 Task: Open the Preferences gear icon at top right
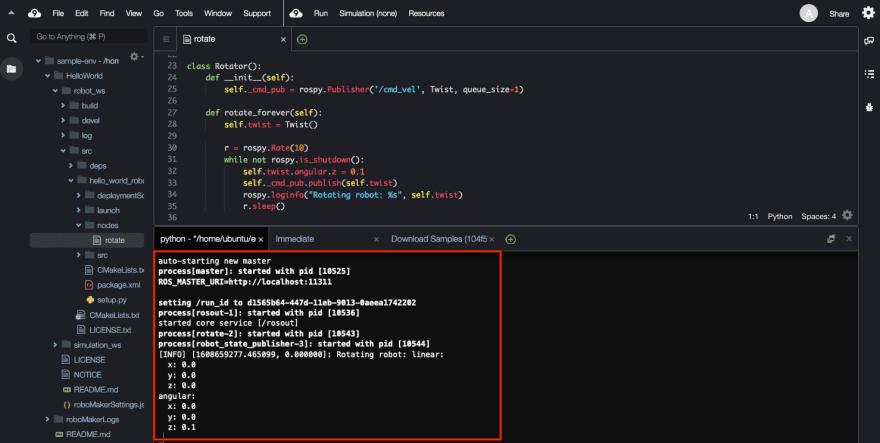[x=868, y=13]
